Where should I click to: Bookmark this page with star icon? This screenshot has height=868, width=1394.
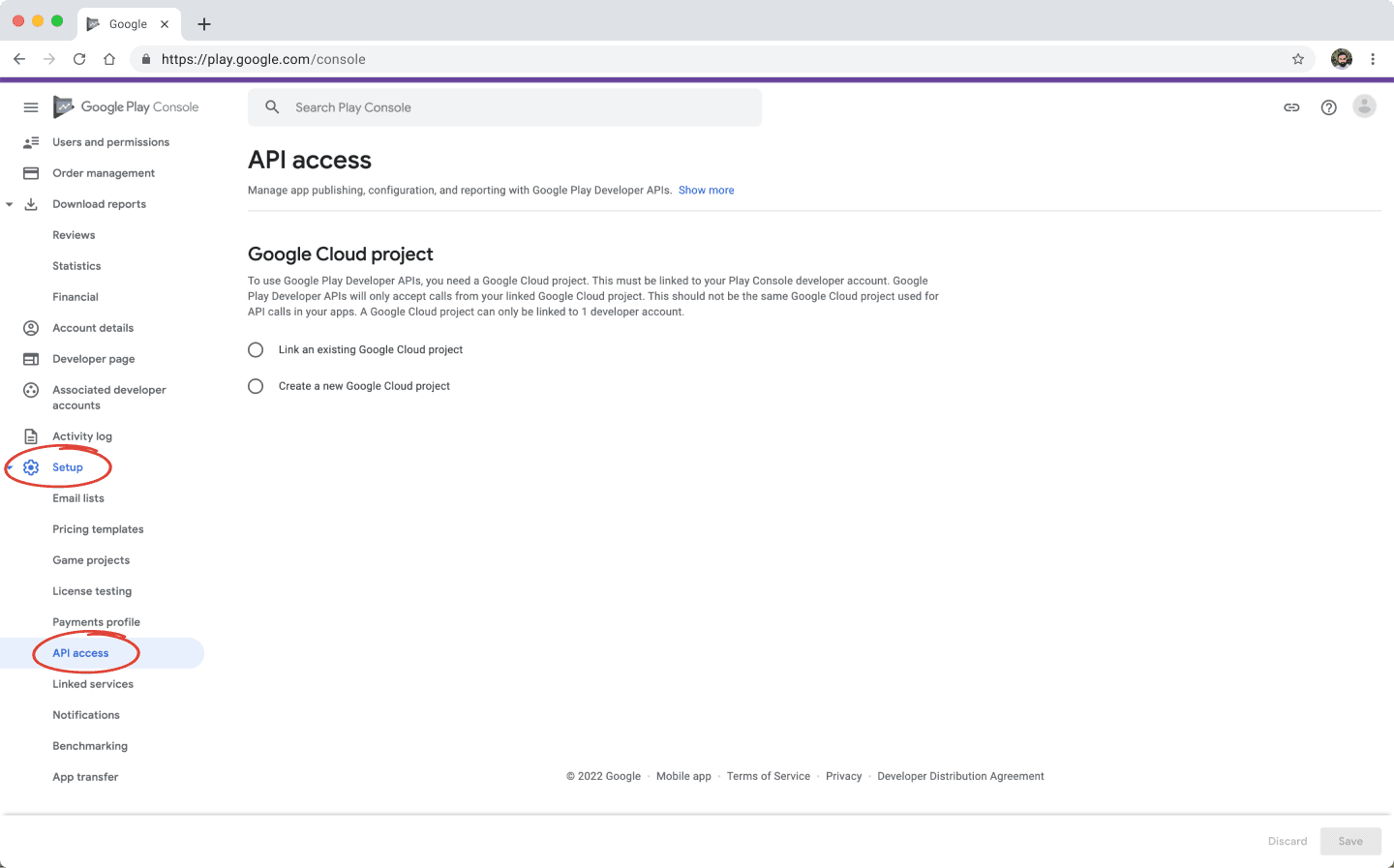(x=1298, y=59)
